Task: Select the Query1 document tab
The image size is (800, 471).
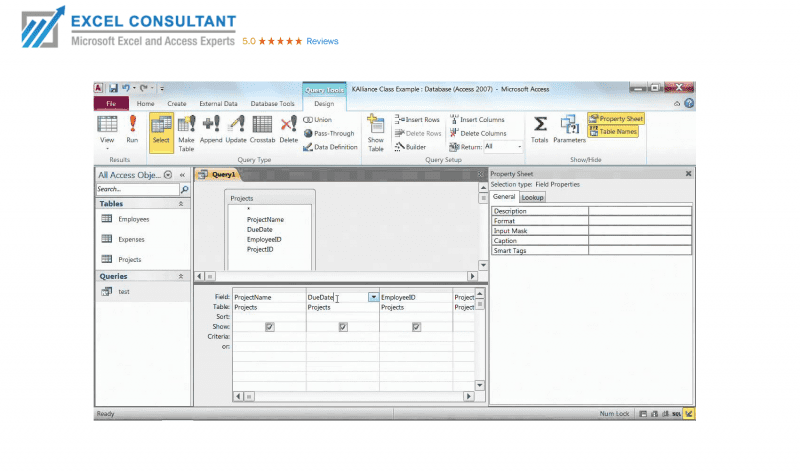Action: tap(218, 175)
